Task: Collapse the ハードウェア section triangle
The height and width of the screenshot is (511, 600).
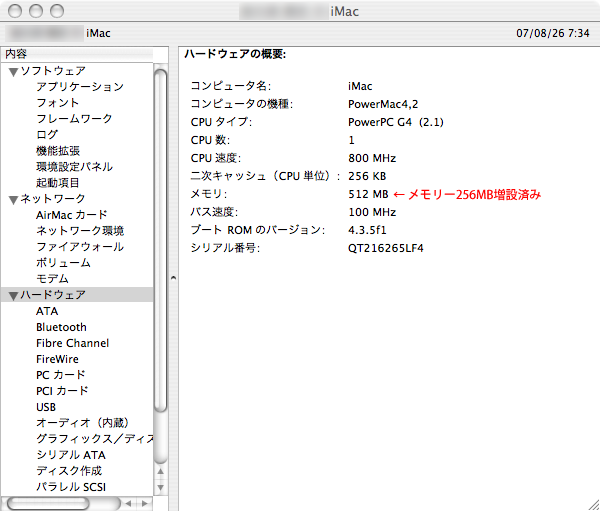Action: pos(14,296)
